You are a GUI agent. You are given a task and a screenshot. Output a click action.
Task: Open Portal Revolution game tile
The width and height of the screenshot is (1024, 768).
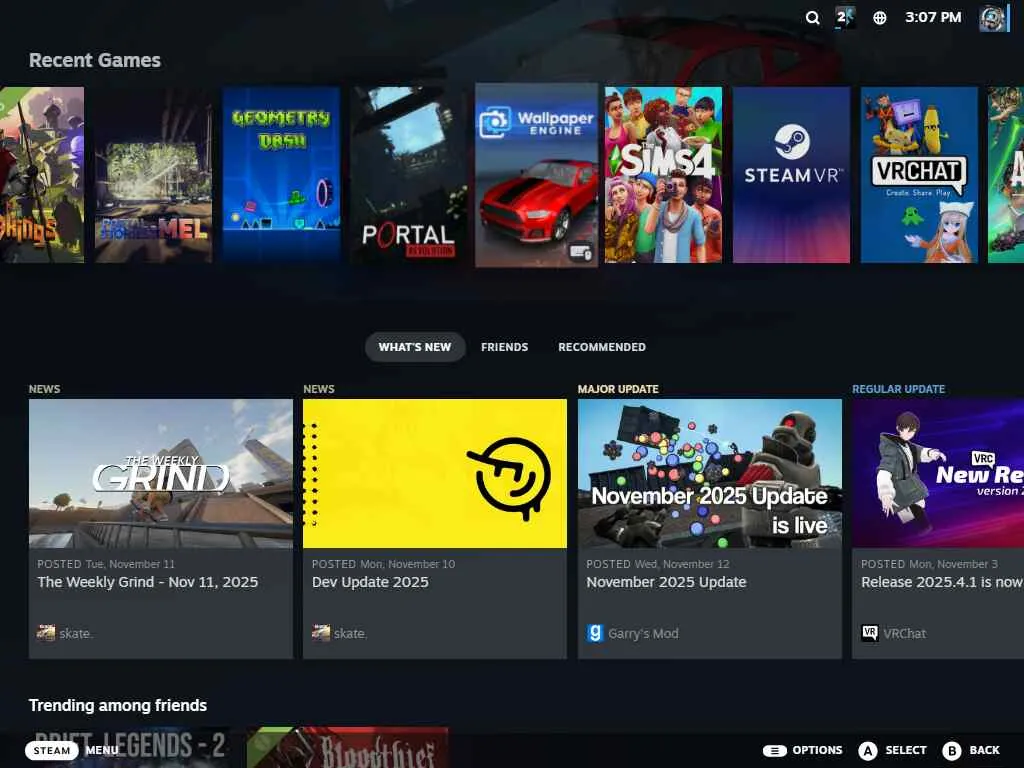click(409, 175)
